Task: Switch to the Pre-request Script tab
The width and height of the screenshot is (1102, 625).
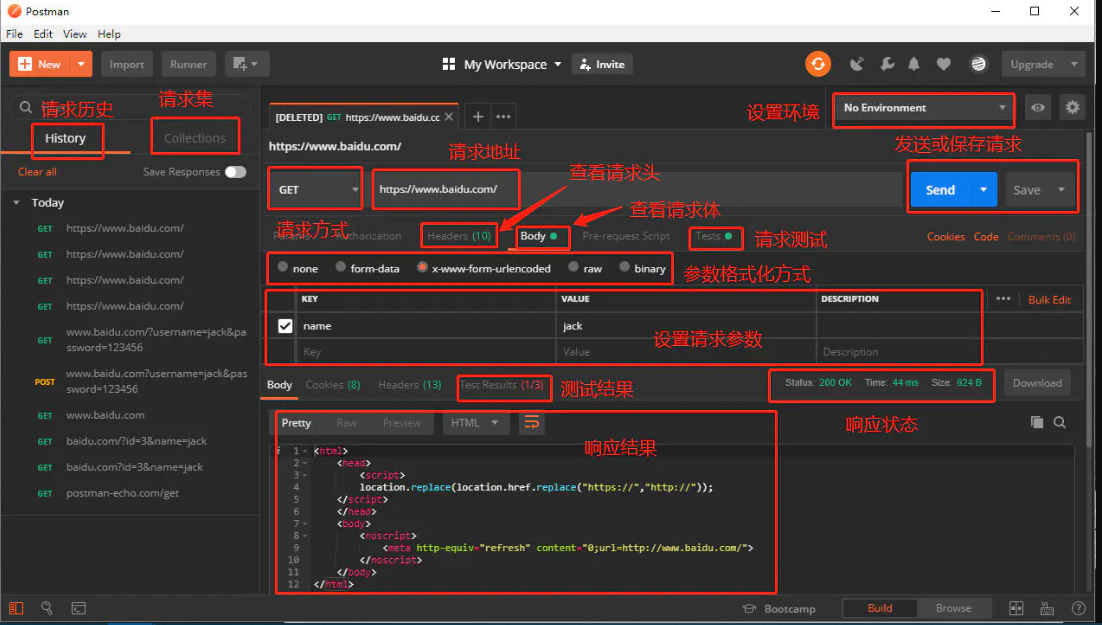Action: [625, 236]
